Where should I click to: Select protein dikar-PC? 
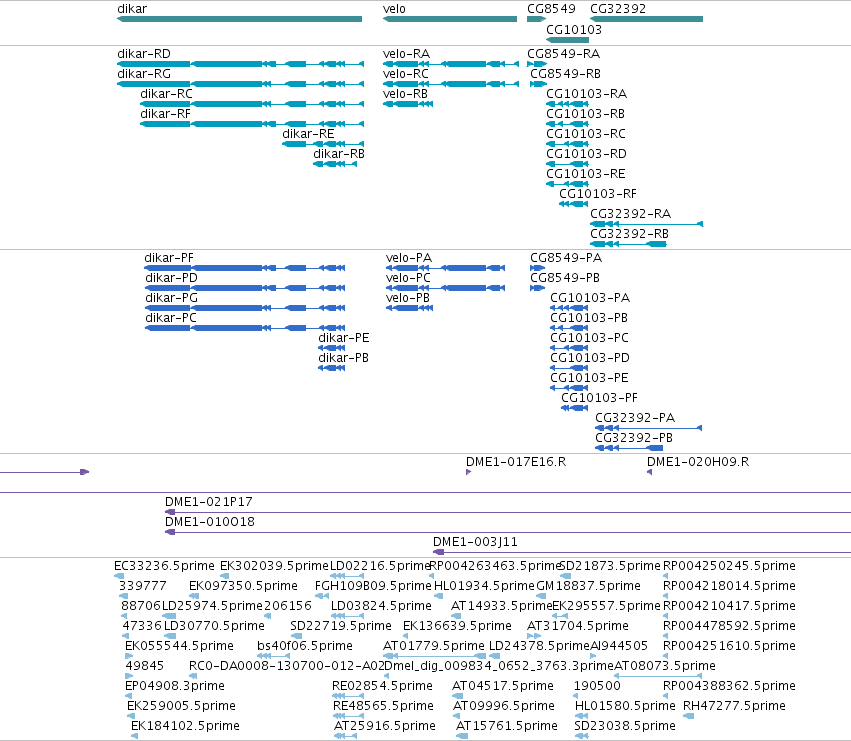[x=245, y=328]
